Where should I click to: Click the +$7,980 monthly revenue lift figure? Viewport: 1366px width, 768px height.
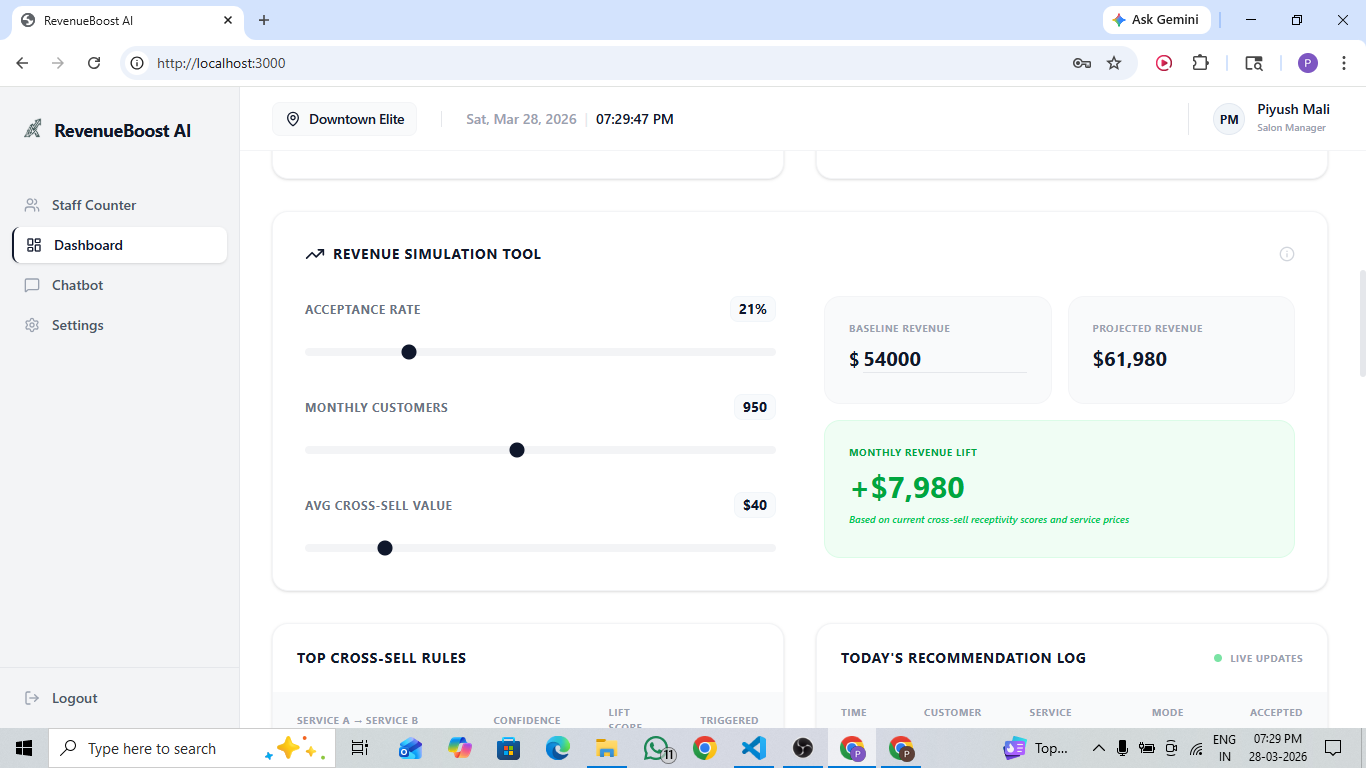pos(907,488)
